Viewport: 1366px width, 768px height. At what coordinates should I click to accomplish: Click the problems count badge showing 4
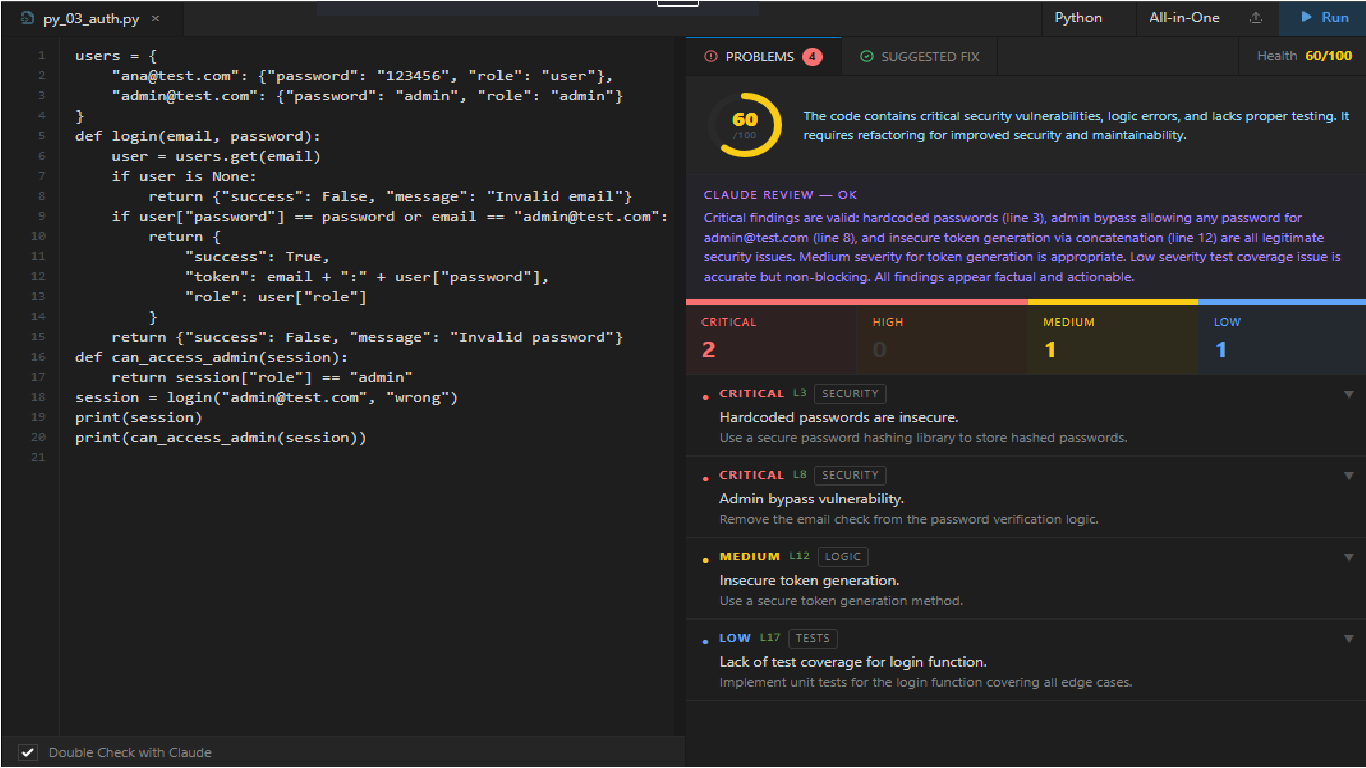[812, 57]
